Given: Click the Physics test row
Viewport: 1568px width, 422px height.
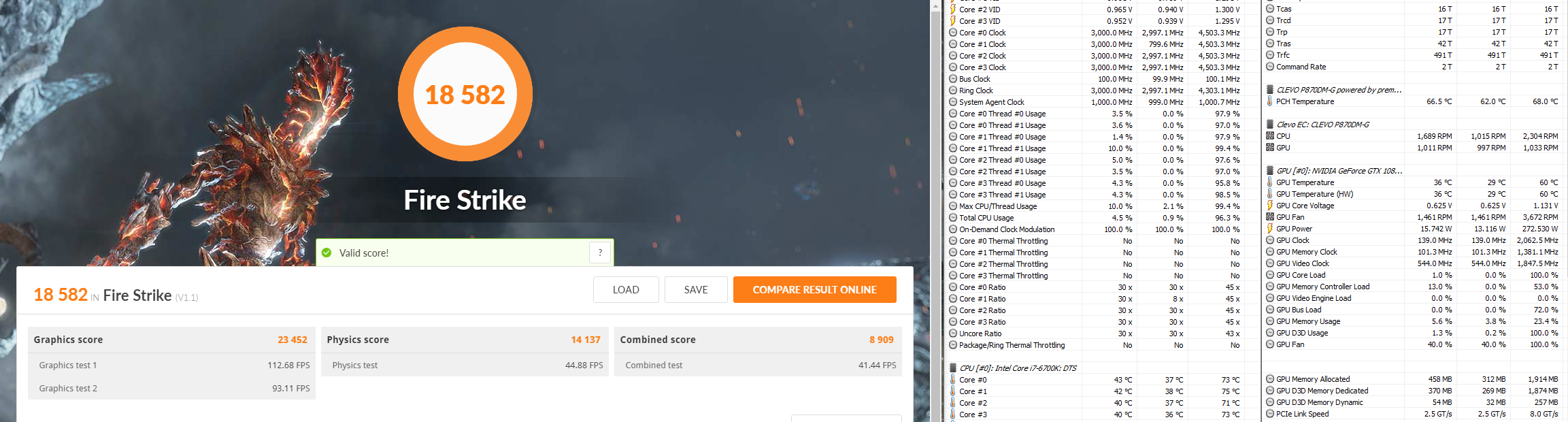Looking at the screenshot, I should (x=465, y=365).
